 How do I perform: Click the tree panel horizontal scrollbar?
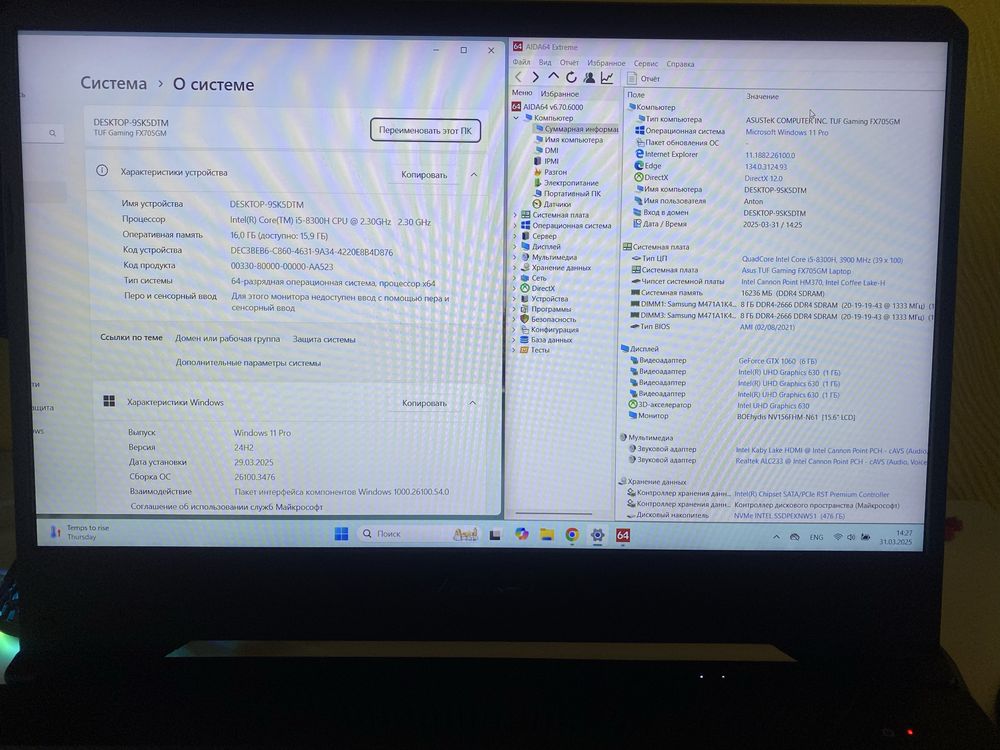[x=554, y=513]
